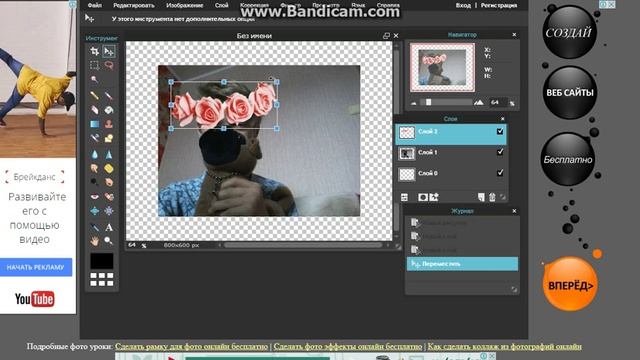640x360 pixels.
Task: Maximize the Без имени canvas window
Action: click(x=386, y=36)
